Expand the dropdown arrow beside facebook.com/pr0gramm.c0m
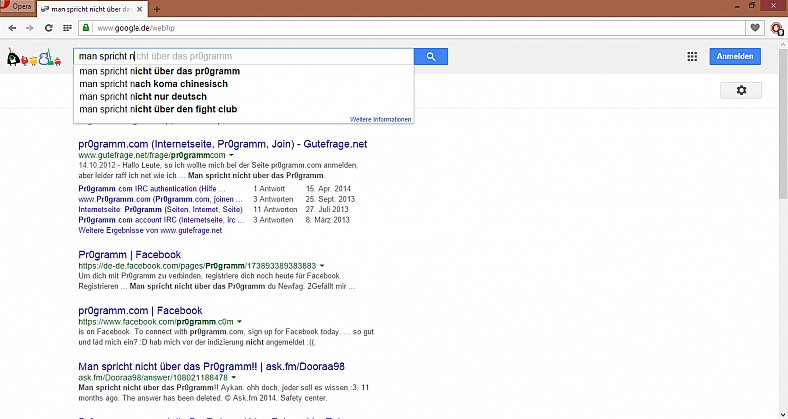The width and height of the screenshot is (788, 419). [240, 322]
